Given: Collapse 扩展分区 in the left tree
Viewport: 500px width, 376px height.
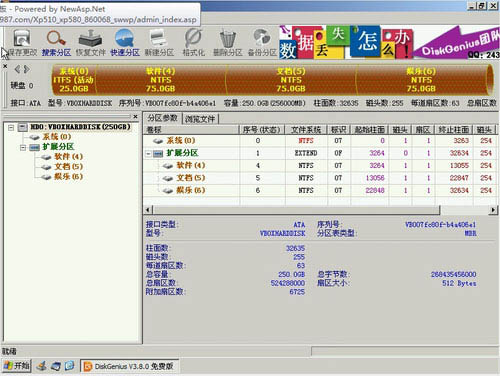Looking at the screenshot, I should [23, 147].
